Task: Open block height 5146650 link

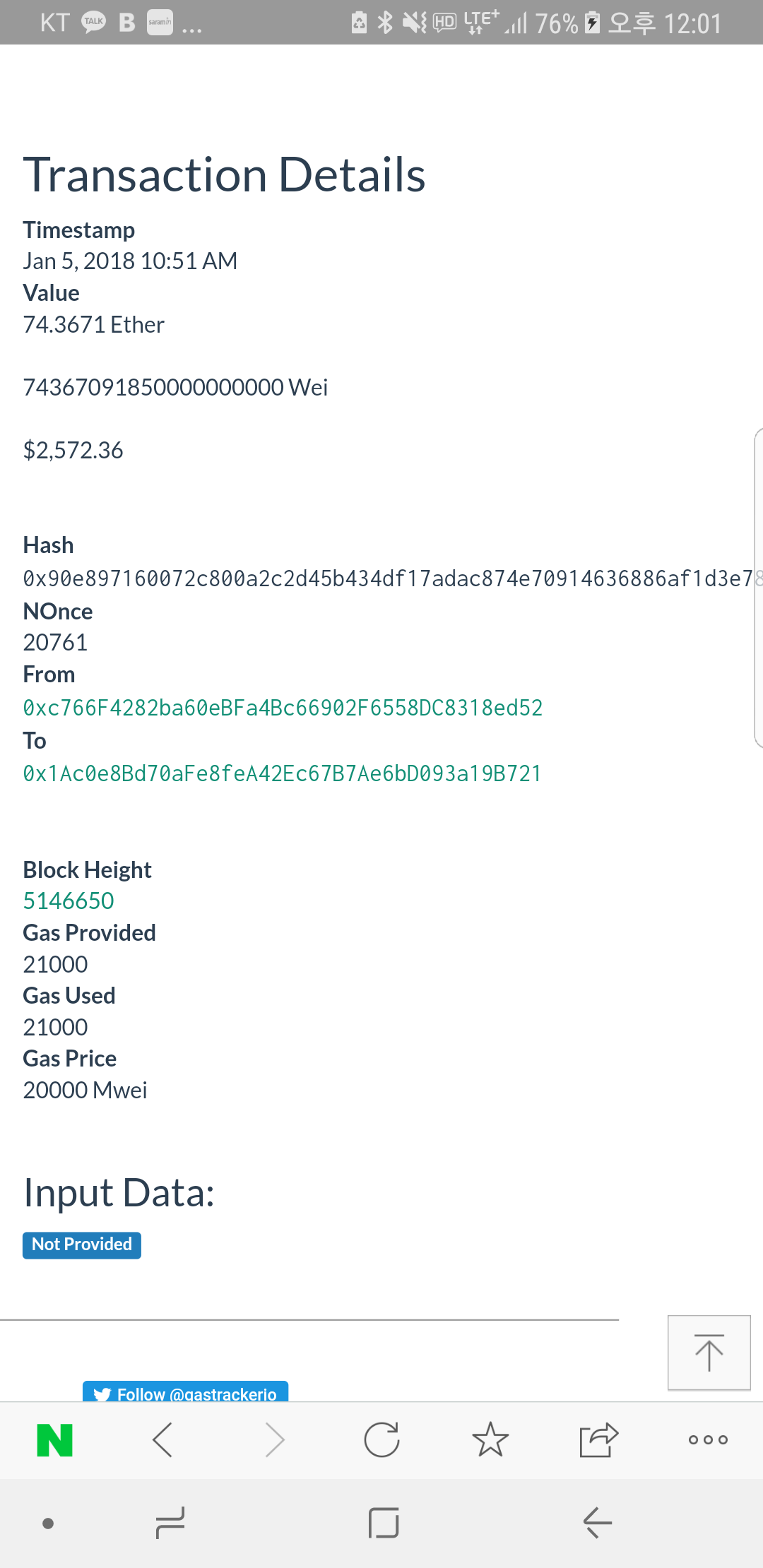Action: (x=69, y=901)
